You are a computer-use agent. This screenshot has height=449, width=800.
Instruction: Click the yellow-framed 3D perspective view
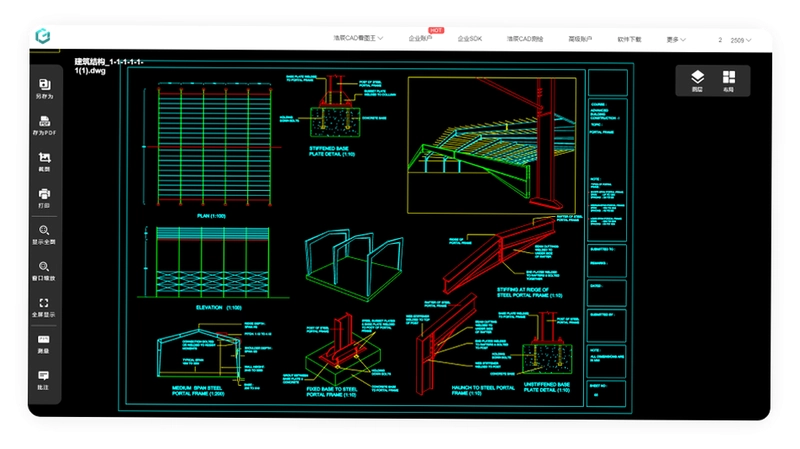pyautogui.click(x=492, y=145)
